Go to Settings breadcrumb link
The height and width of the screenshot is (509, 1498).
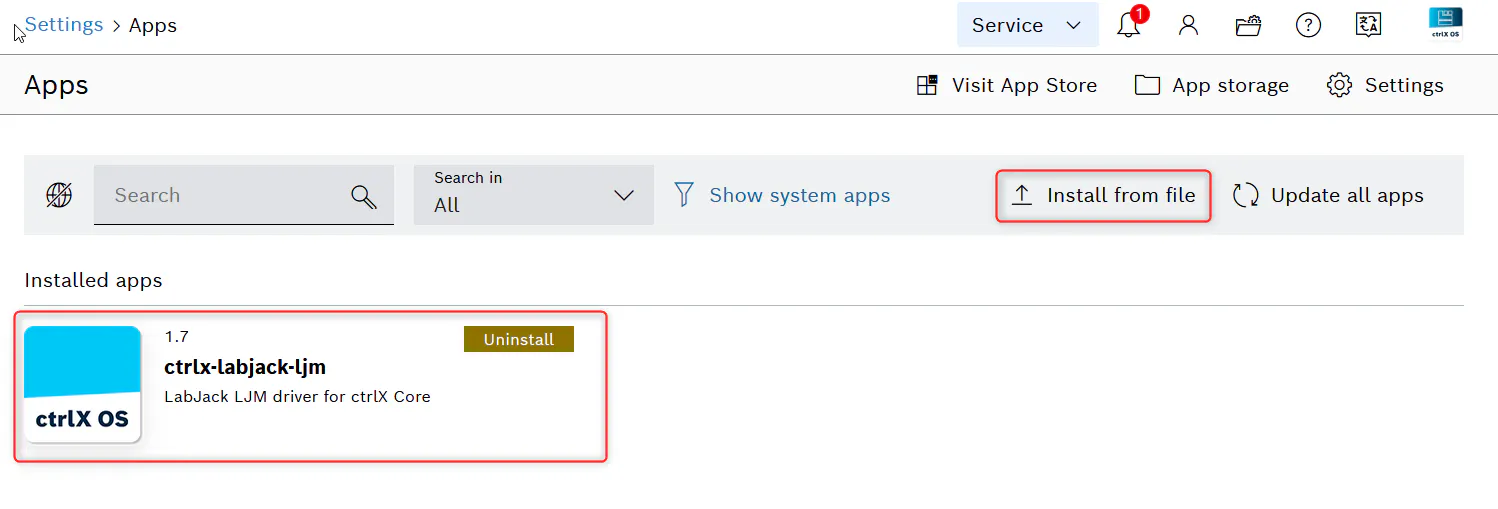coord(64,25)
